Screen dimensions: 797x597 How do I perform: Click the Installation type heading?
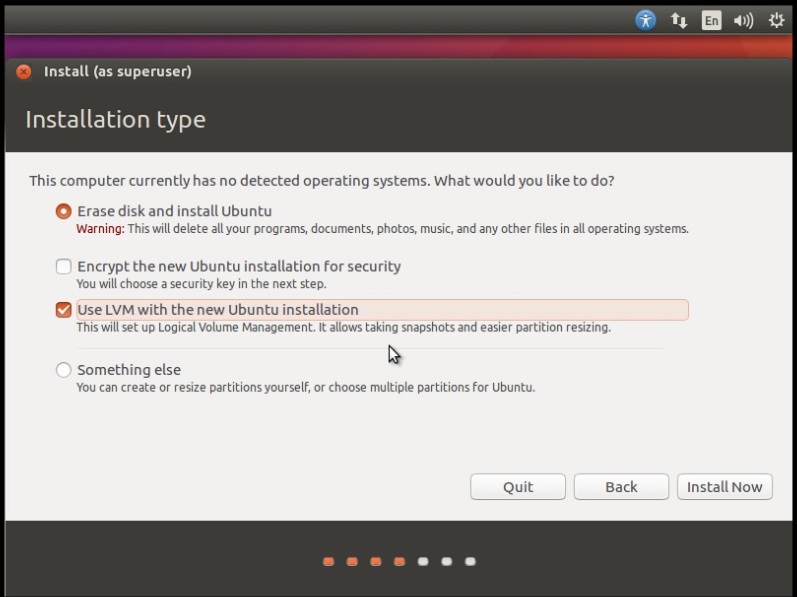coord(115,120)
